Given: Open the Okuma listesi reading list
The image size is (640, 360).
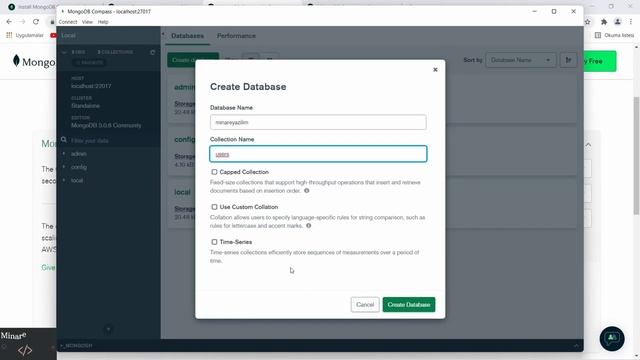Looking at the screenshot, I should tap(614, 36).
